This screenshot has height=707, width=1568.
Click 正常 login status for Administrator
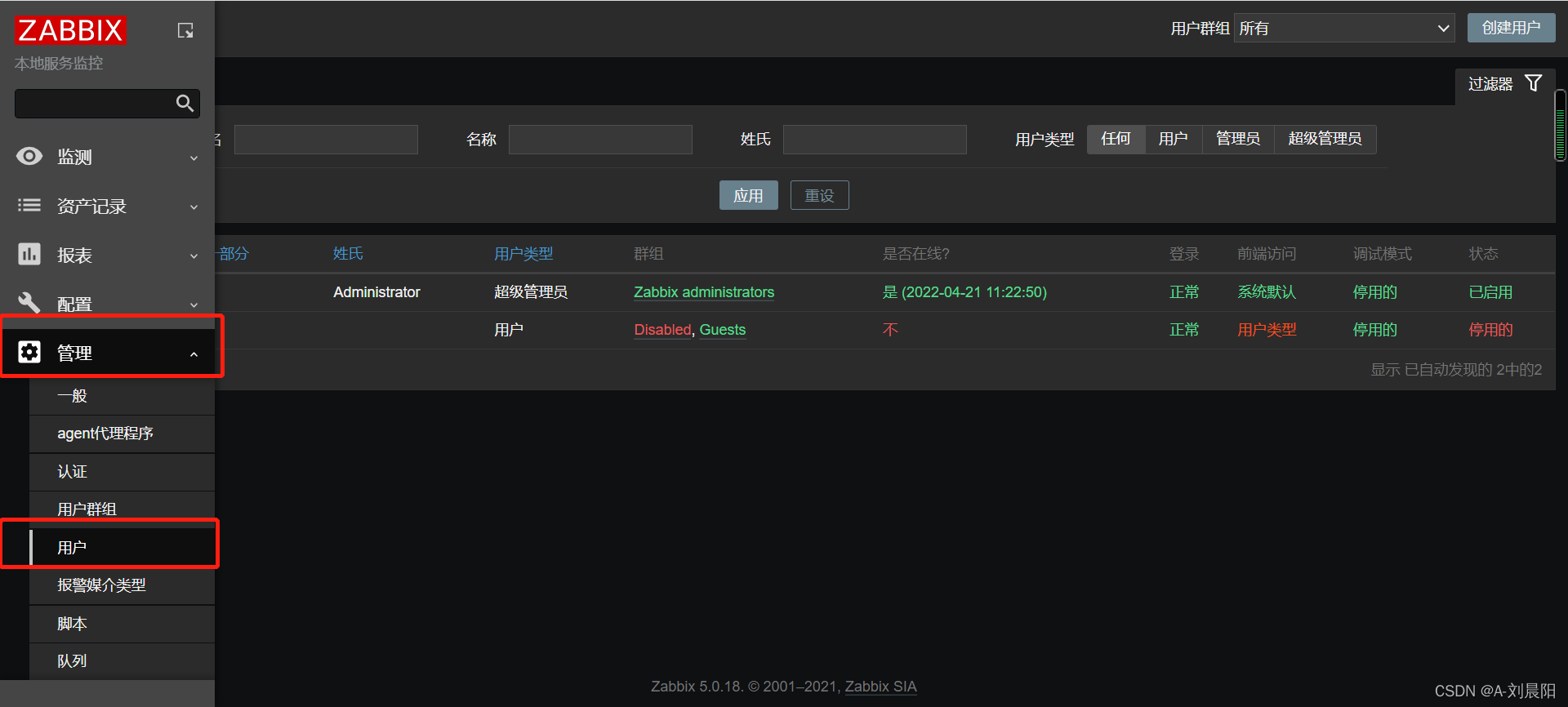pos(1184,292)
